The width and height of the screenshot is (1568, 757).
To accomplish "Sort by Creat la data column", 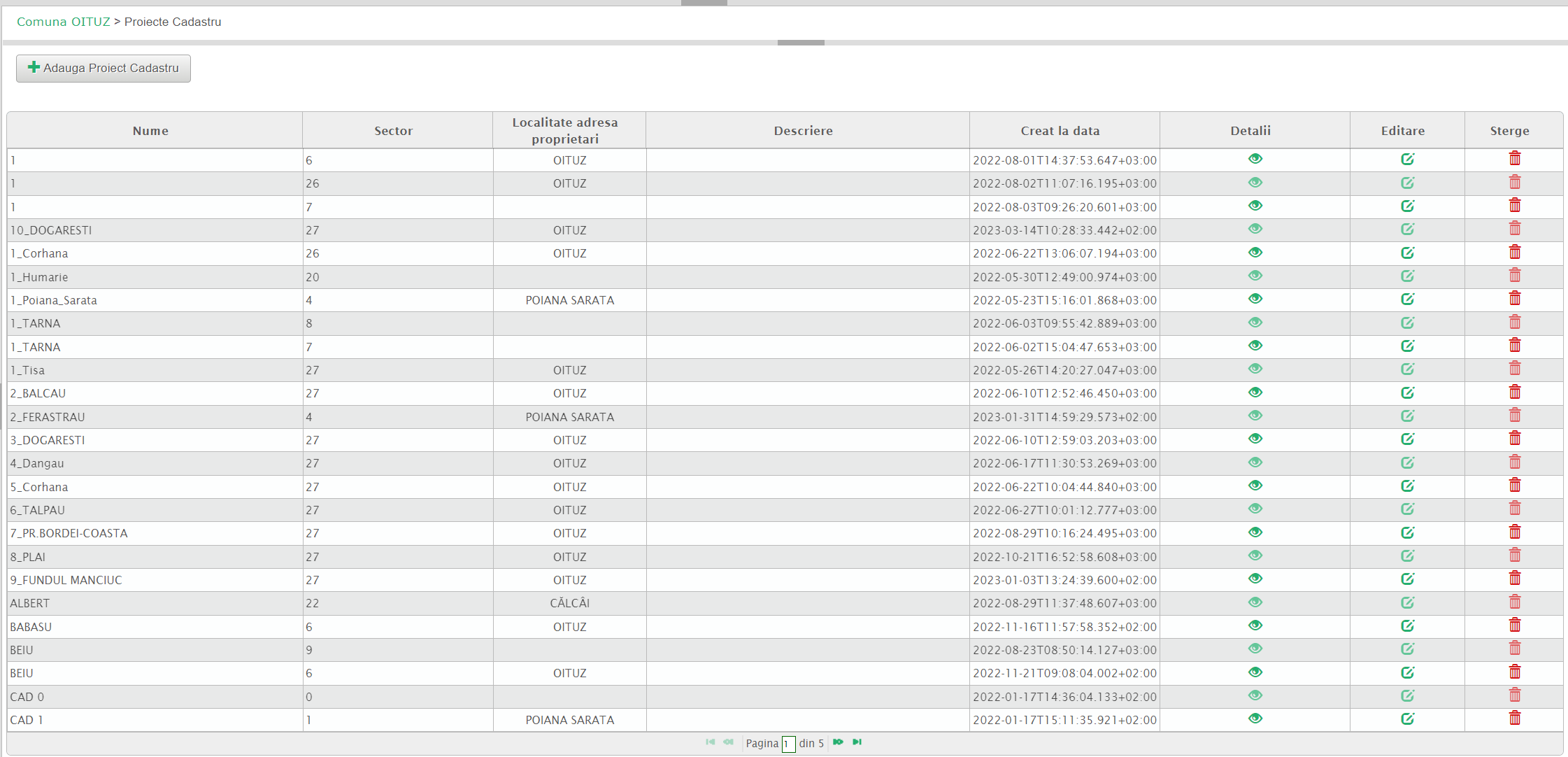I will 1060,131.
